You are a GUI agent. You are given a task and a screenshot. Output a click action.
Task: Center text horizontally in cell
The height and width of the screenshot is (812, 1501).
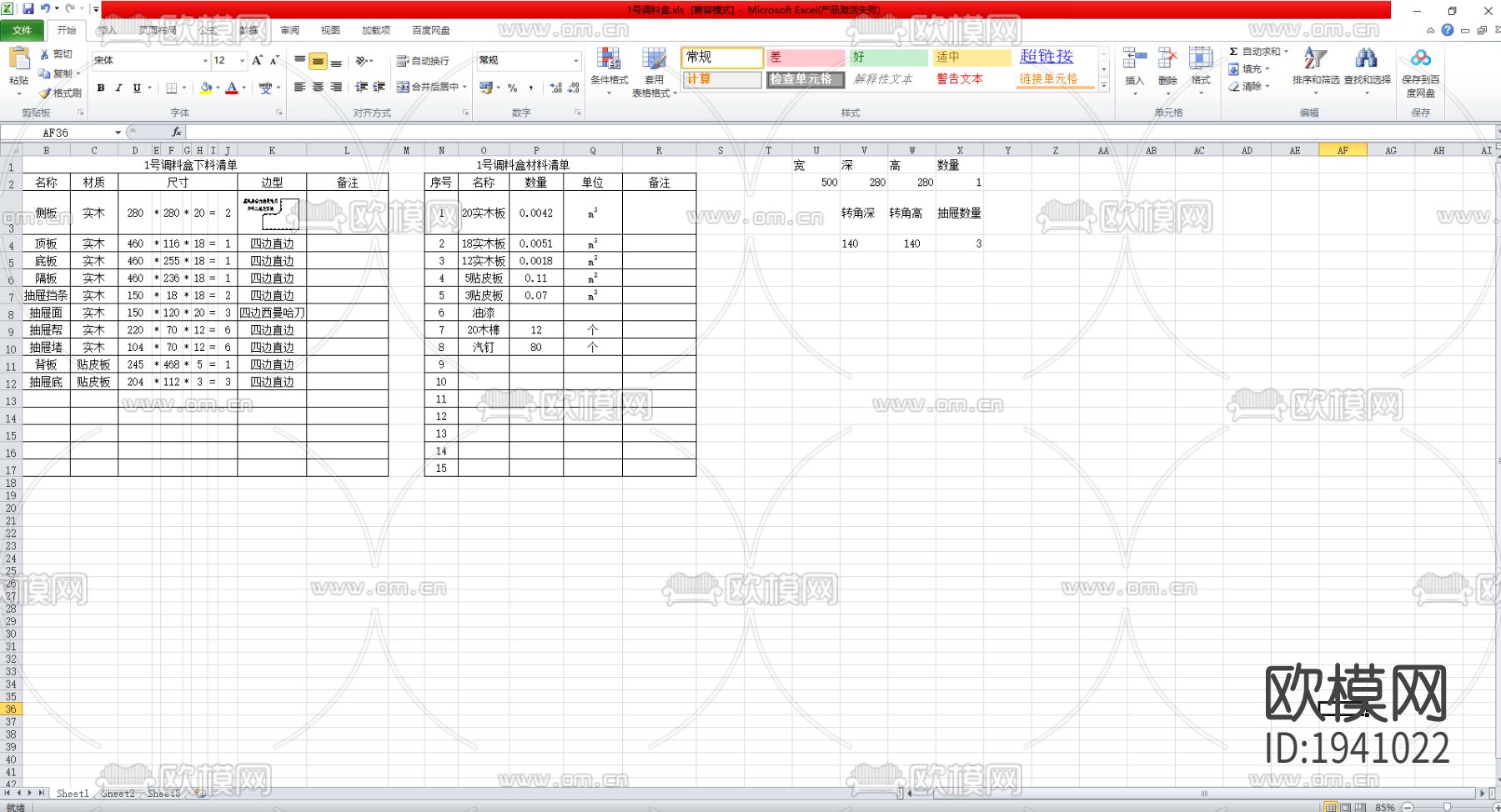point(318,88)
